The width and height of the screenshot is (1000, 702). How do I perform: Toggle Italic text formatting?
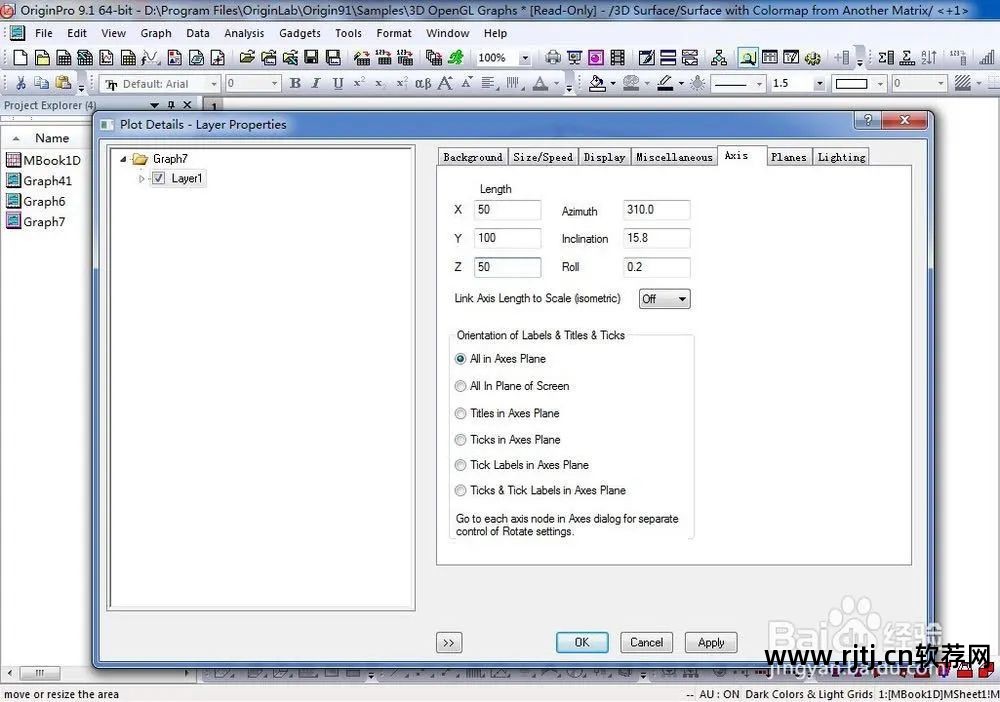(x=316, y=83)
